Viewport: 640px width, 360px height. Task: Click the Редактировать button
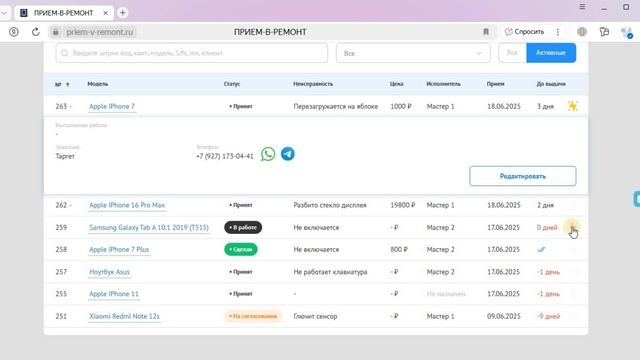[x=522, y=176]
